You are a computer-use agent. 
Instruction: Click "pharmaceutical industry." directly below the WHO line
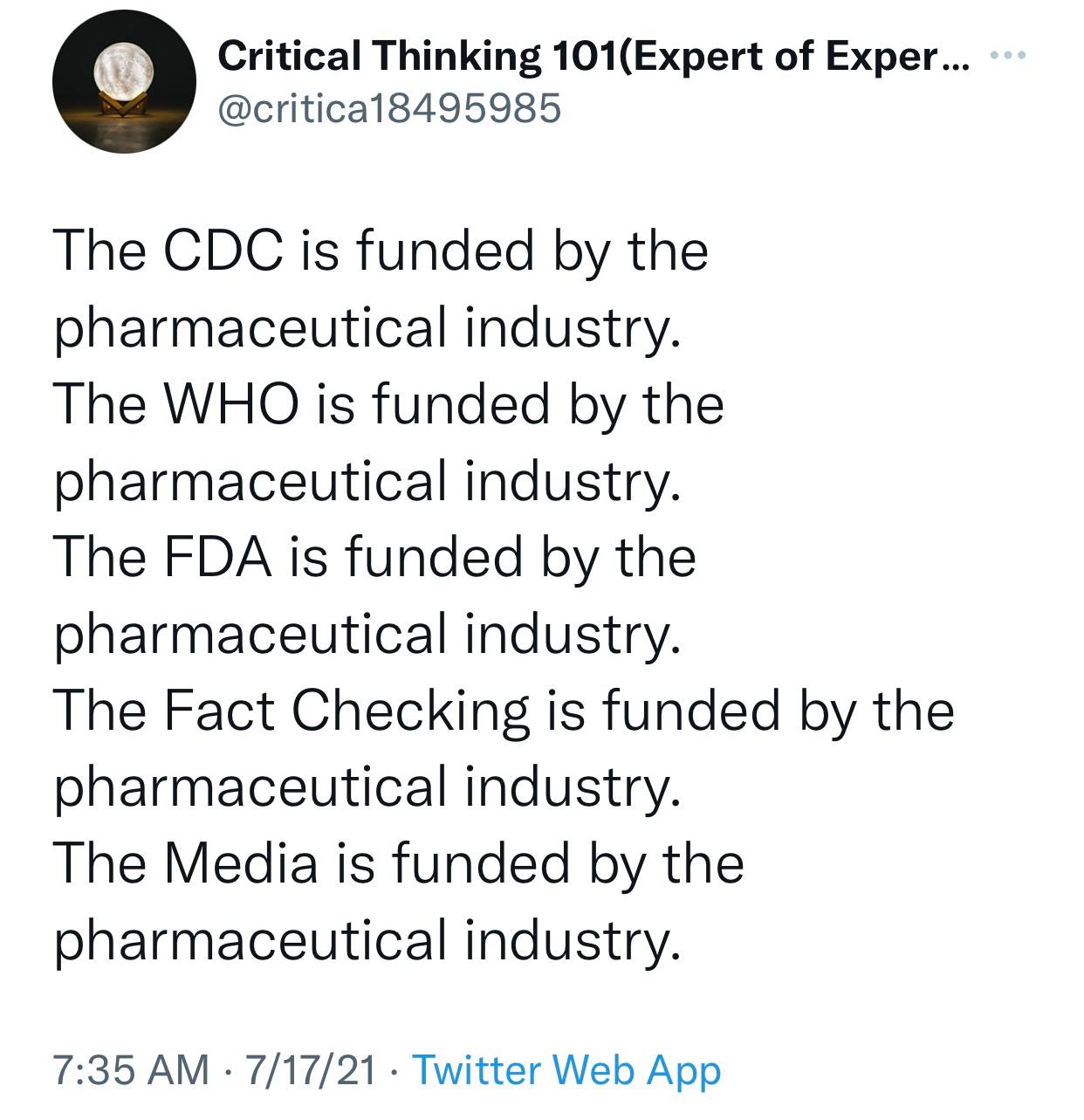pos(367,481)
